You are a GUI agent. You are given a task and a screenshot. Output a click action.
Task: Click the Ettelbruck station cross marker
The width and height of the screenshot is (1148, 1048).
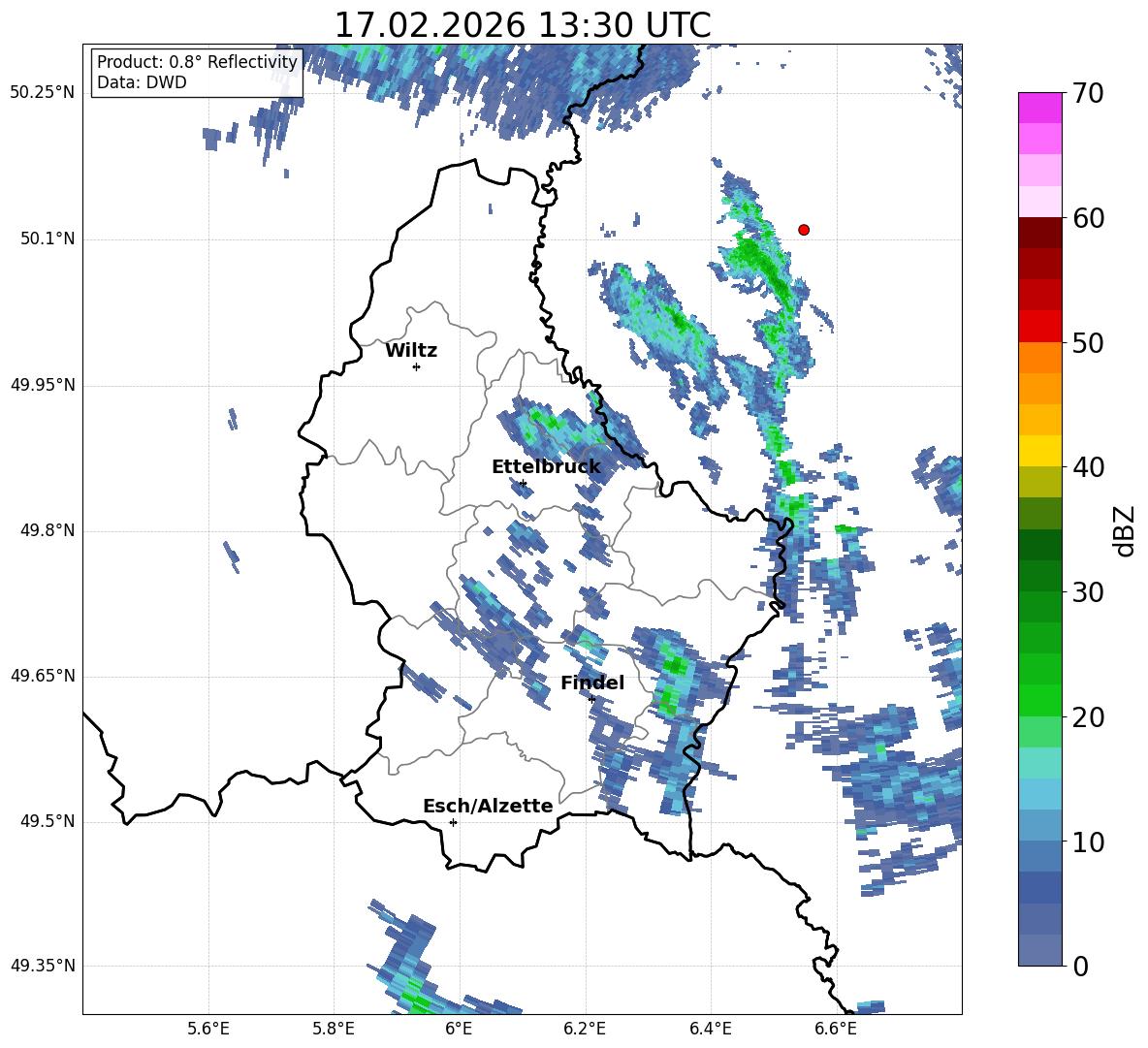[x=522, y=483]
